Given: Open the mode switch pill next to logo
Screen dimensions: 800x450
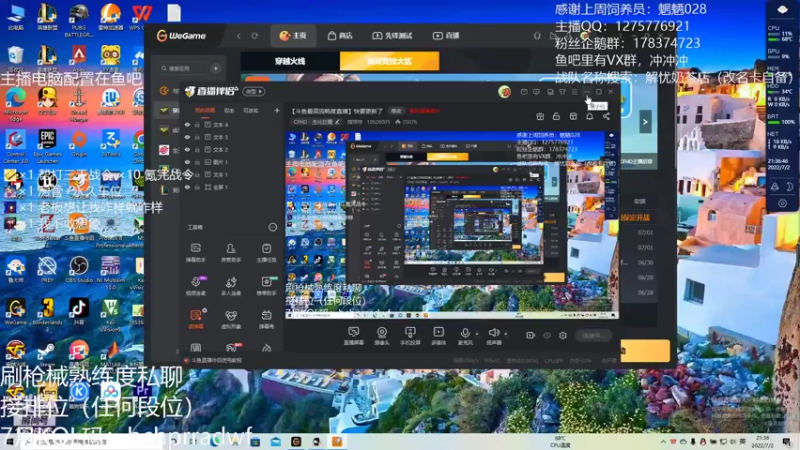Looking at the screenshot, I should tap(254, 92).
